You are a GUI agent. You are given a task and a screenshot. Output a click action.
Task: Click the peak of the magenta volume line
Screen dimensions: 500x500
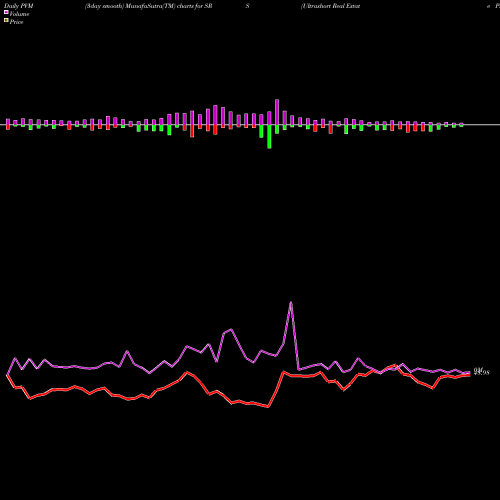click(291, 302)
